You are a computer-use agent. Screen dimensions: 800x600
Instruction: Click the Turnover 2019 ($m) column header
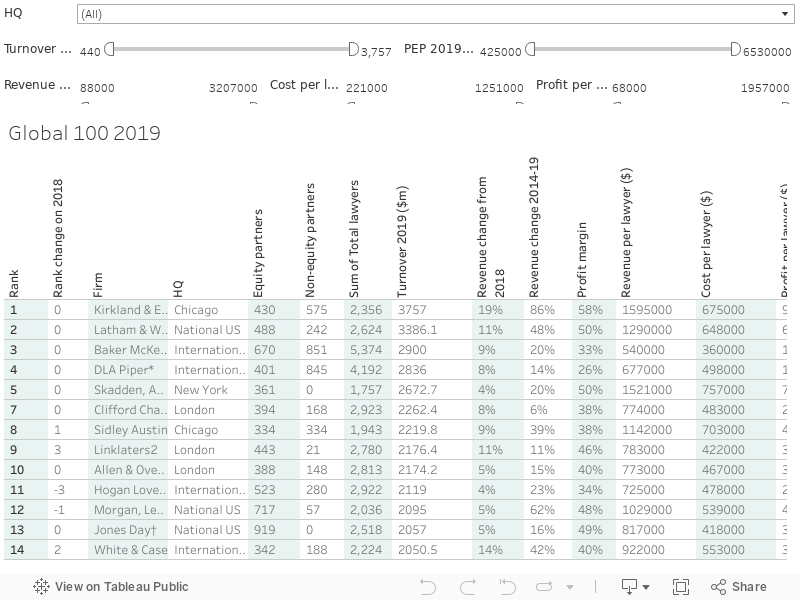403,240
